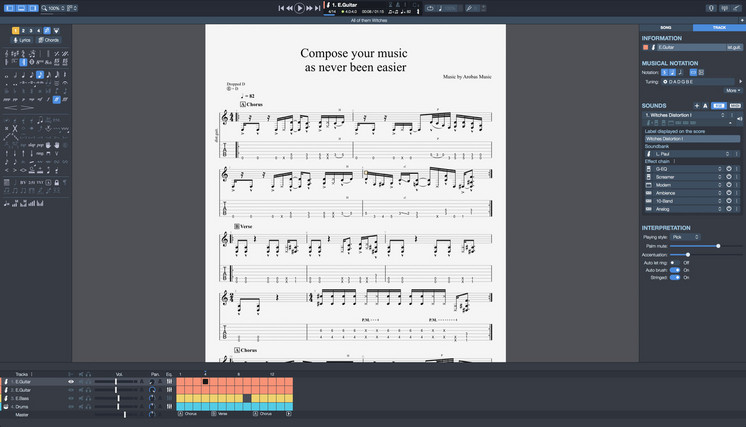Expand the More options in Musical Notation
The width and height of the screenshot is (746, 427).
733,90
